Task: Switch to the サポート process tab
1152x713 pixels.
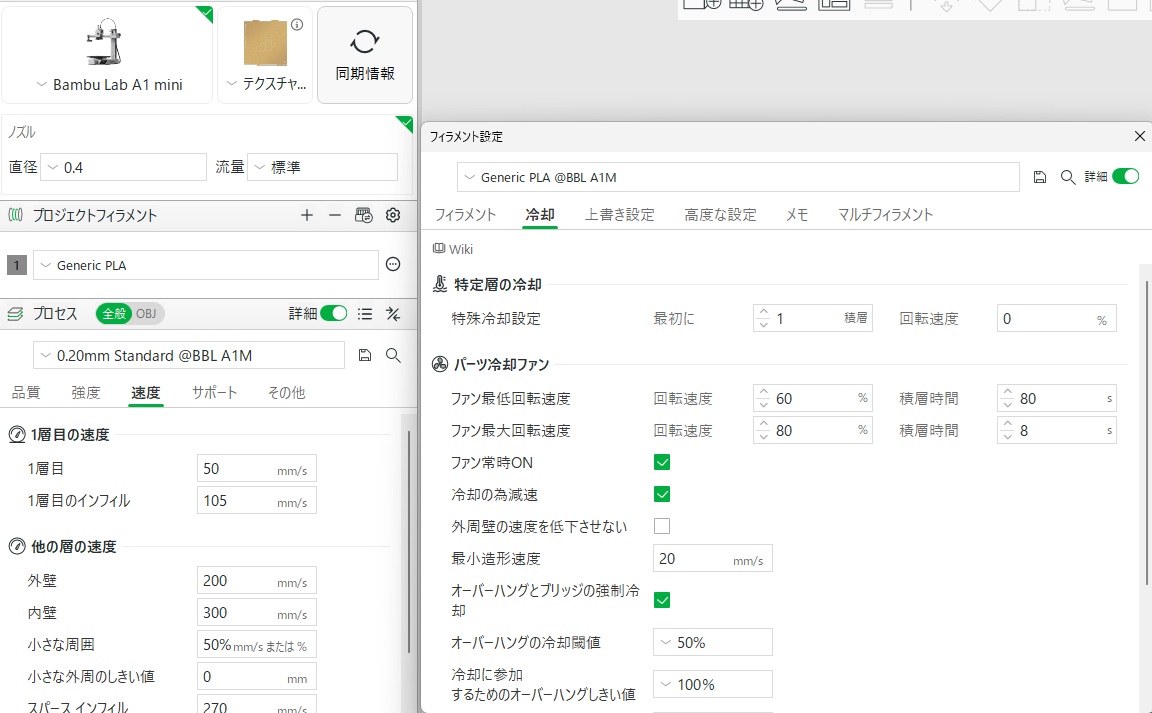Action: (214, 393)
